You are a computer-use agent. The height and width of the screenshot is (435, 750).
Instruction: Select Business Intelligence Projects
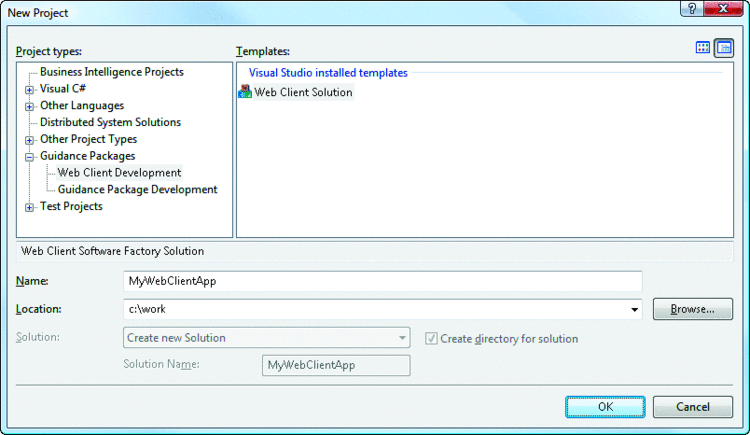111,72
